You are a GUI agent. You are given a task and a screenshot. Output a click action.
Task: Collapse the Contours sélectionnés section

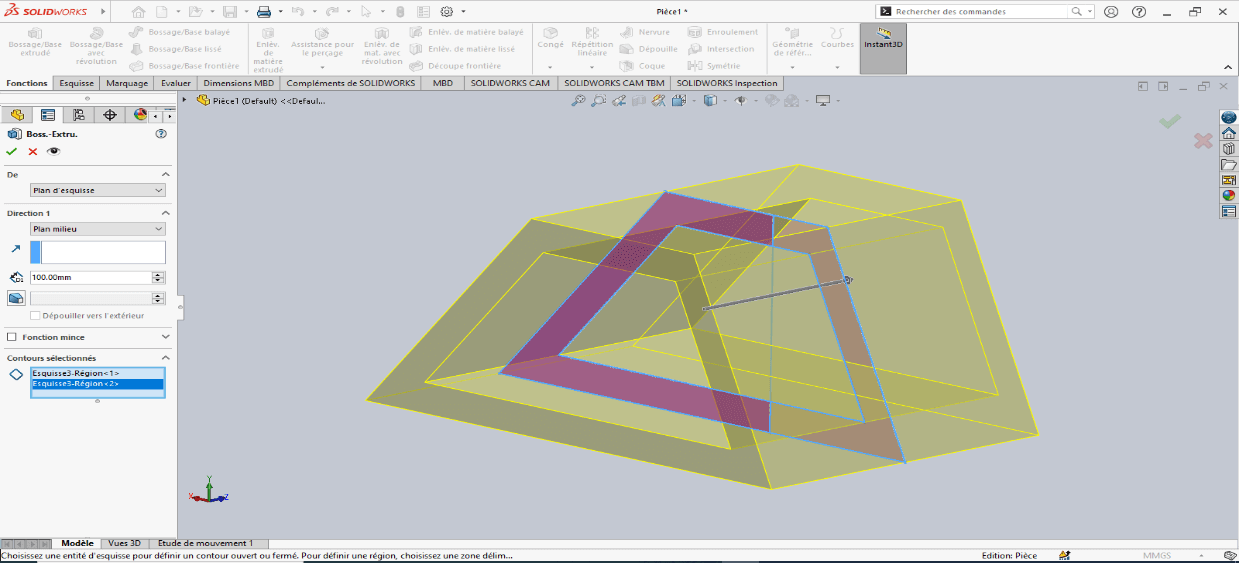166,358
